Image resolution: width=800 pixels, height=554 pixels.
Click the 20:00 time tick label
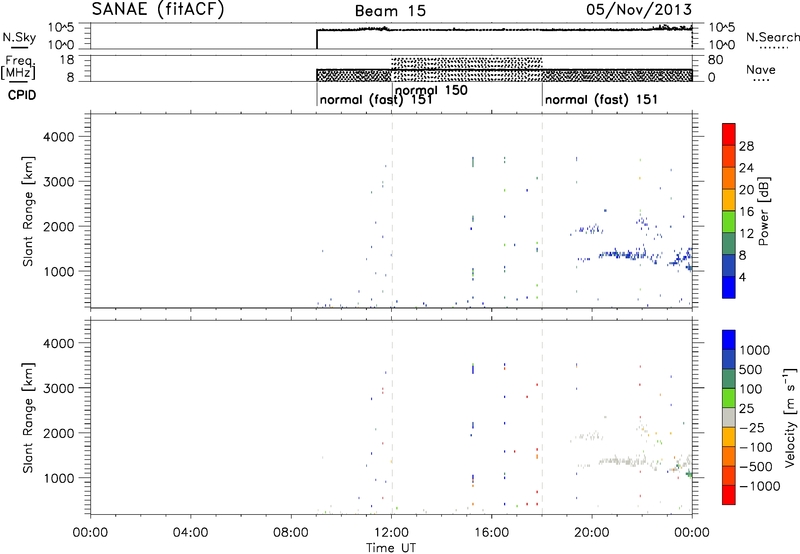(x=592, y=533)
